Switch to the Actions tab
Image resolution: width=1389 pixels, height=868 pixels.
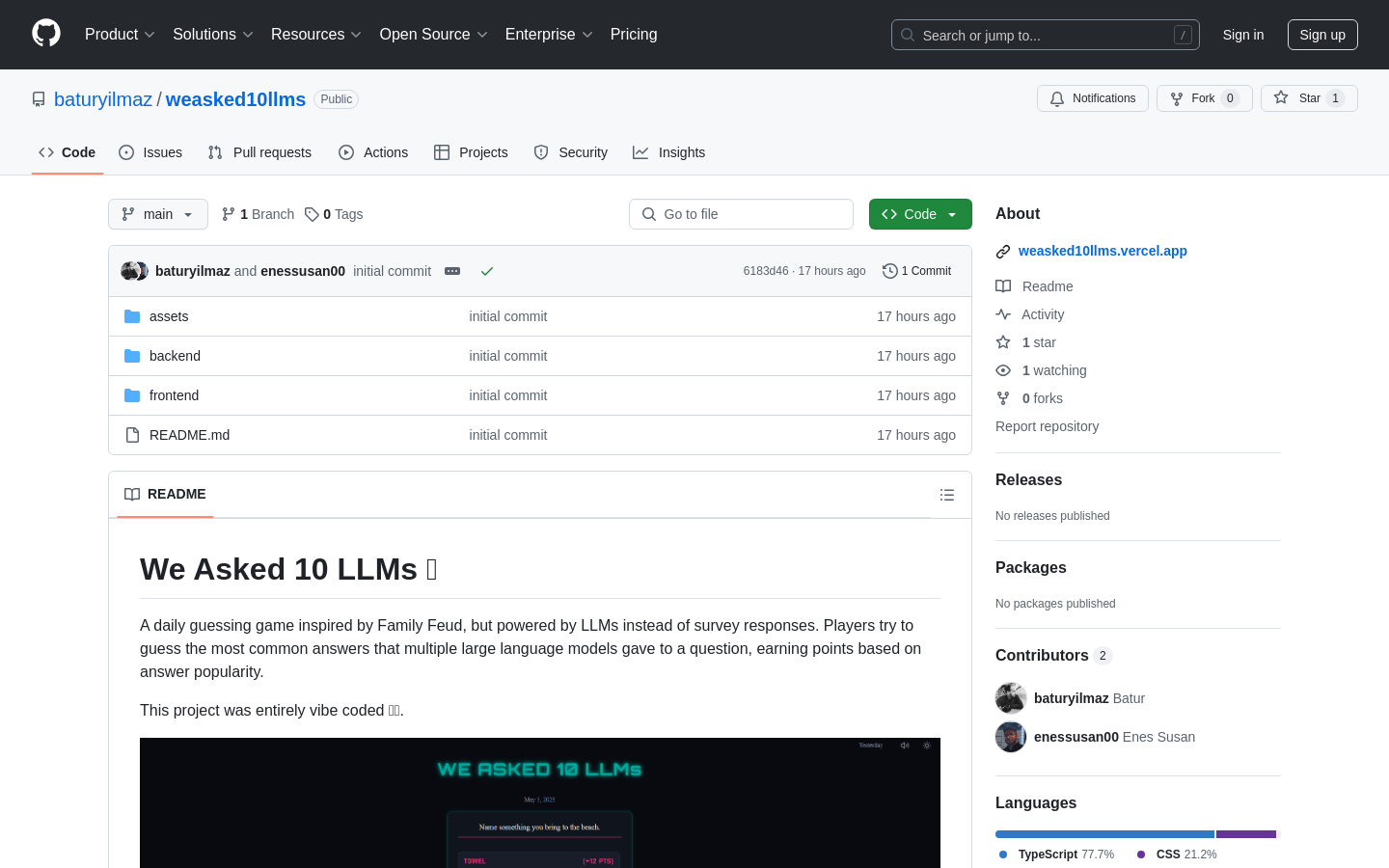click(373, 152)
